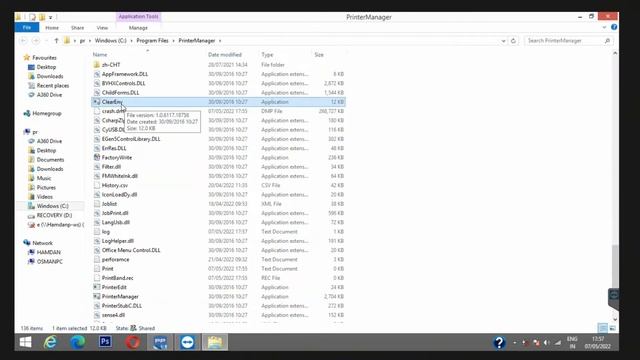The image size is (640, 360).
Task: Select the PrintBand.rec file
Action: 118,278
